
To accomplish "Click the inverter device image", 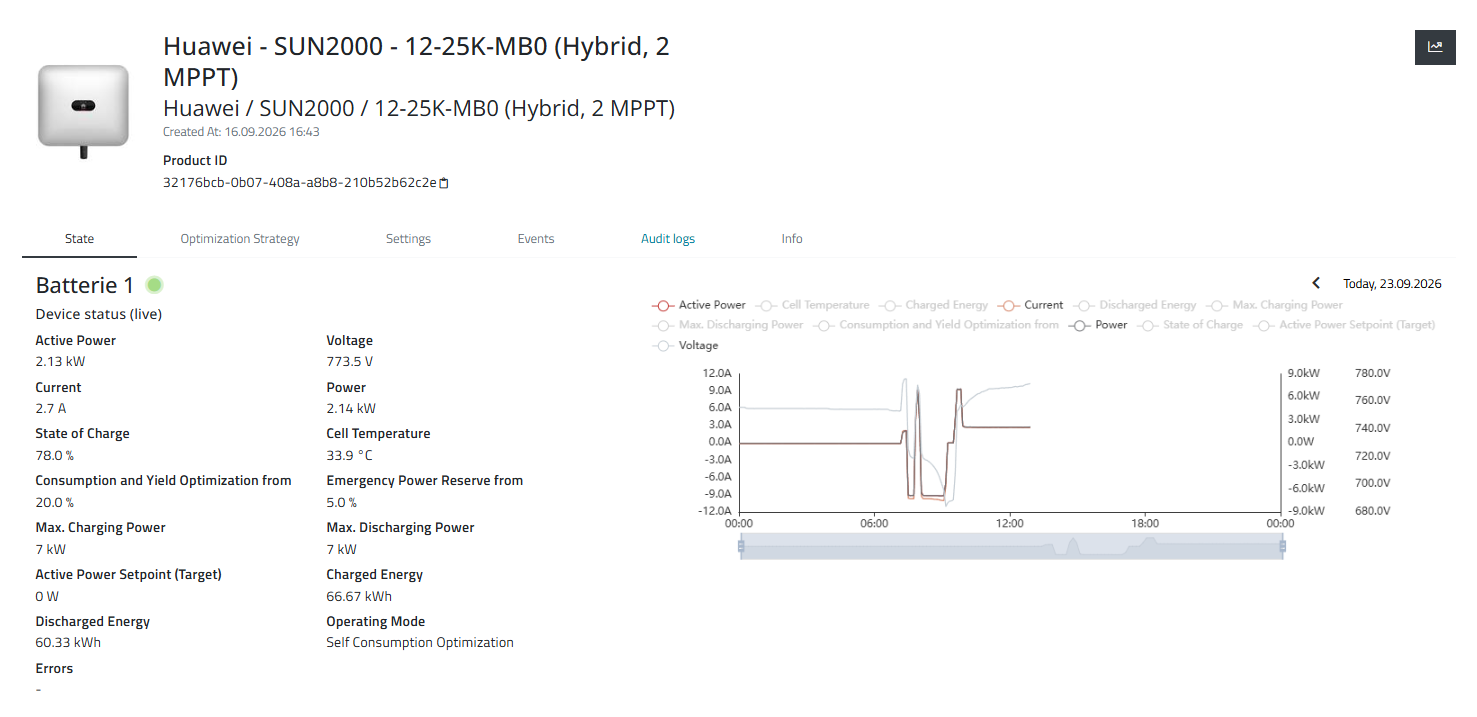I will click(83, 108).
